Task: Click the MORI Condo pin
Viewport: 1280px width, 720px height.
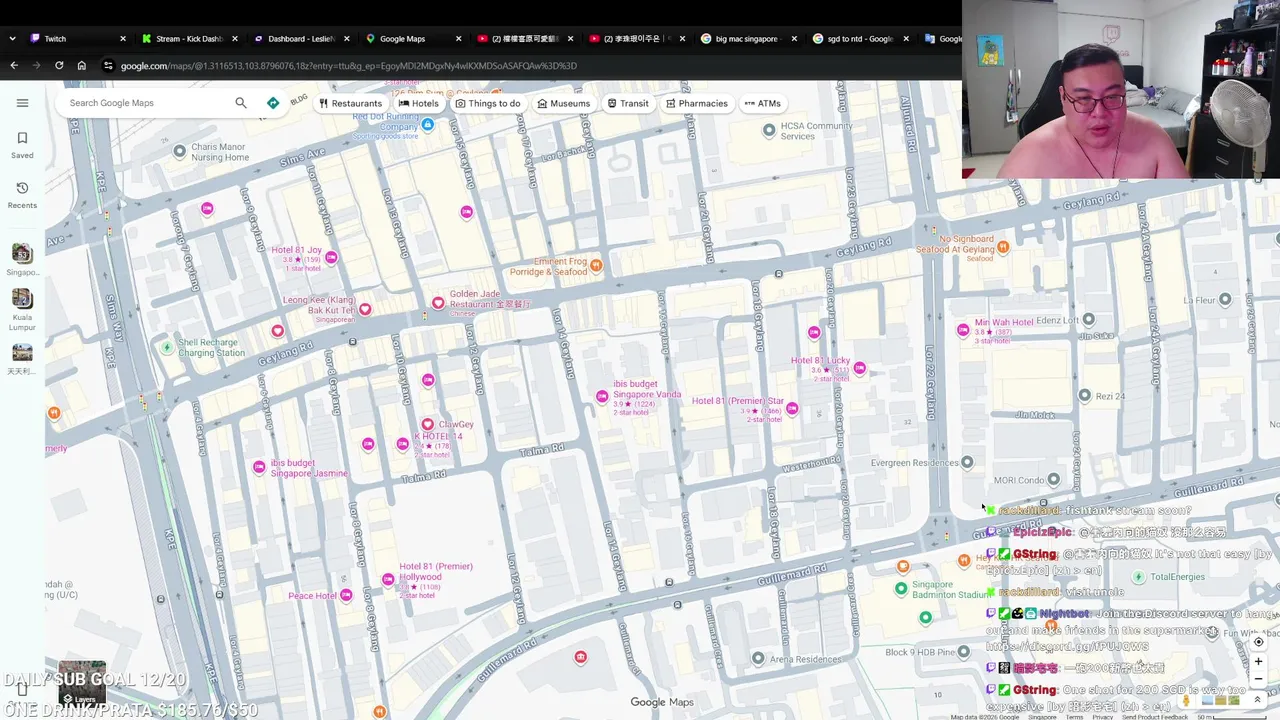Action: coord(1053,480)
